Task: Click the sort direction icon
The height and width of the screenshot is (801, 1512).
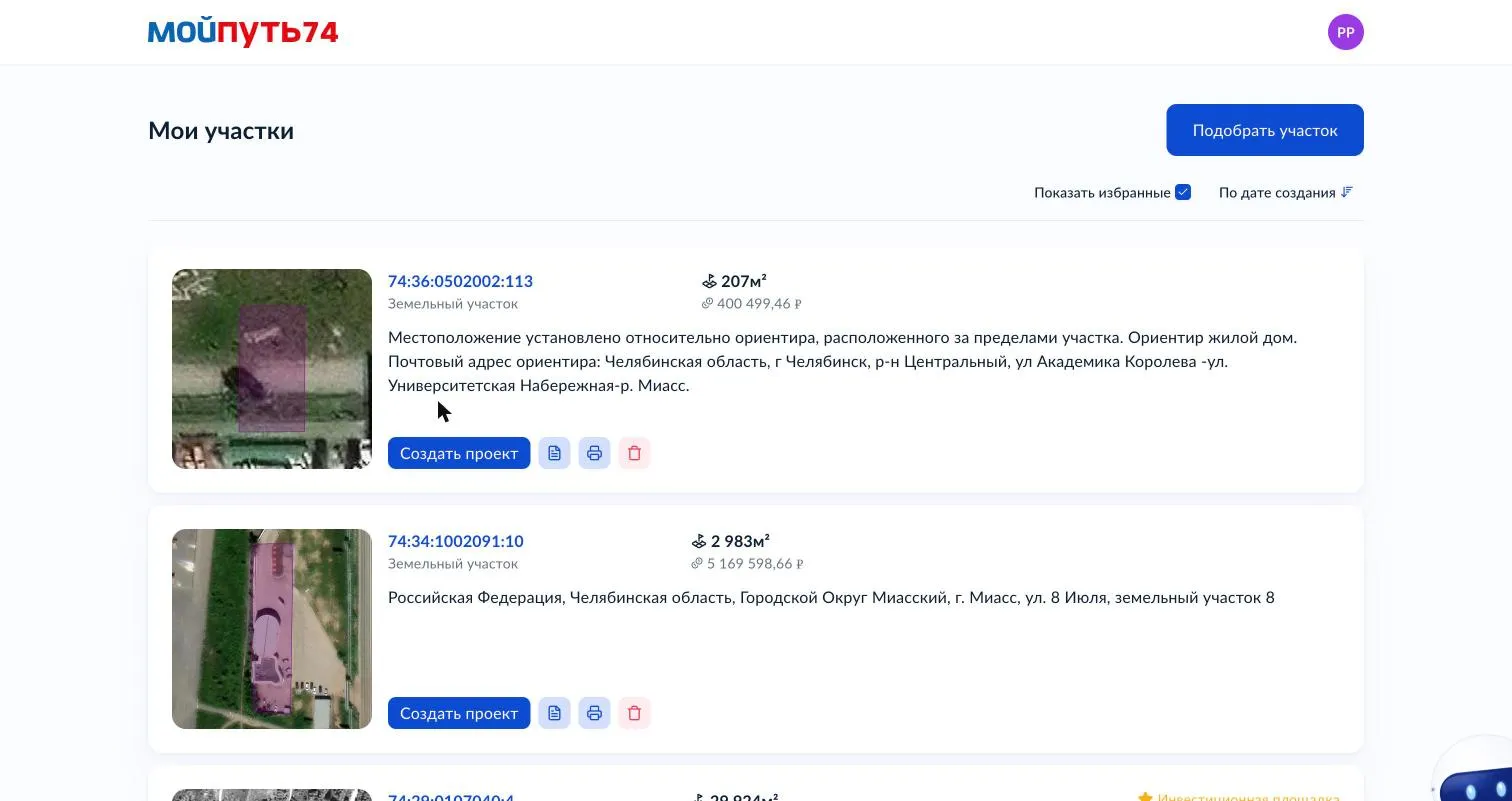Action: click(1347, 192)
